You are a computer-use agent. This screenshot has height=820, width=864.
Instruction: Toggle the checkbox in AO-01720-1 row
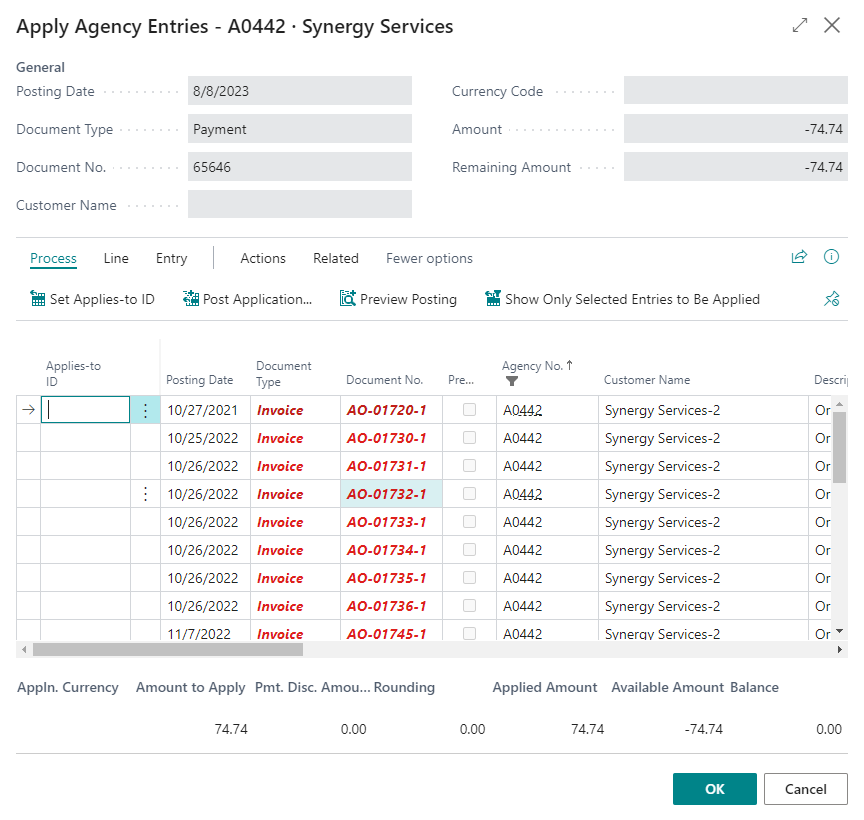(x=469, y=410)
